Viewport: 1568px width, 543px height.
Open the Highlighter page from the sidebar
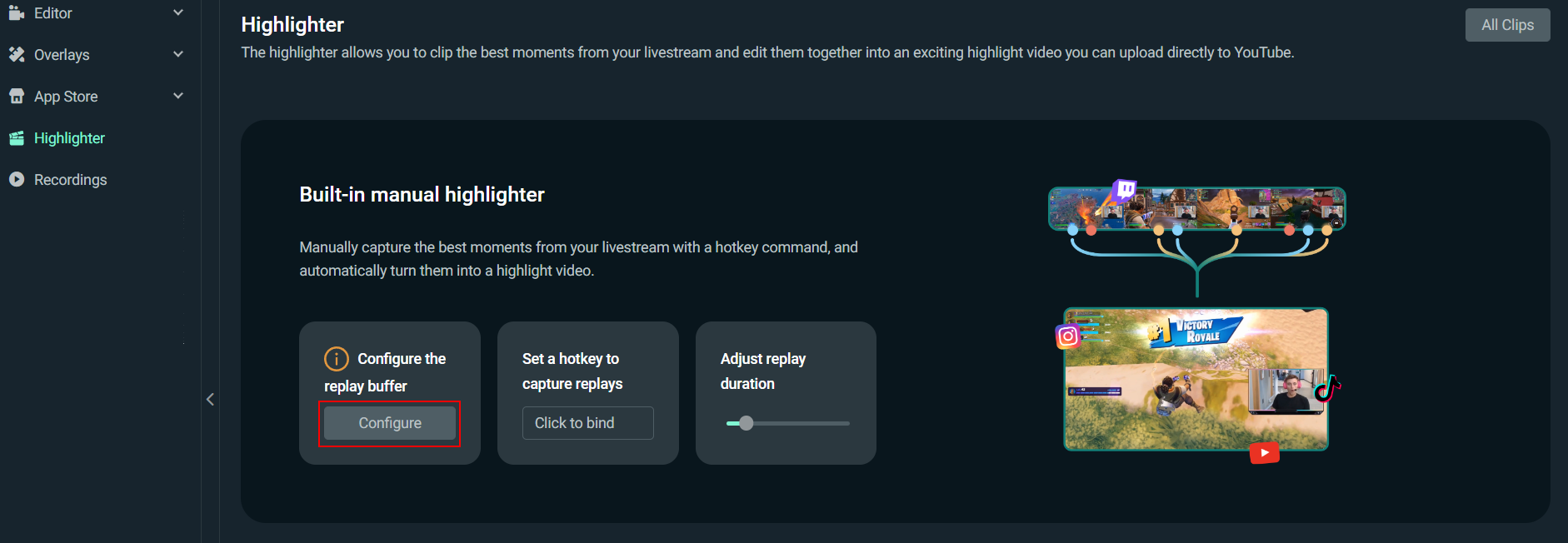coord(69,137)
